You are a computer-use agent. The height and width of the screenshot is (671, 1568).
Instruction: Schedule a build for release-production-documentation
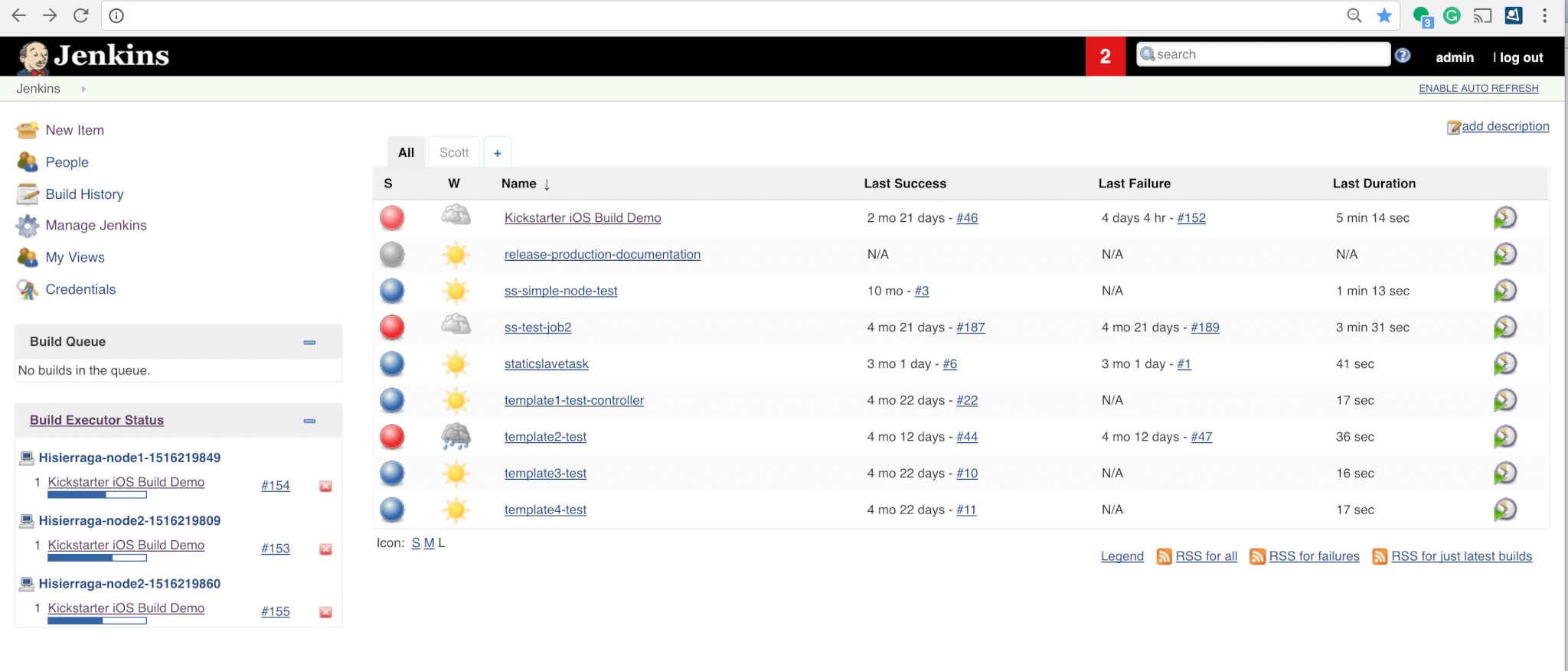click(x=1504, y=254)
